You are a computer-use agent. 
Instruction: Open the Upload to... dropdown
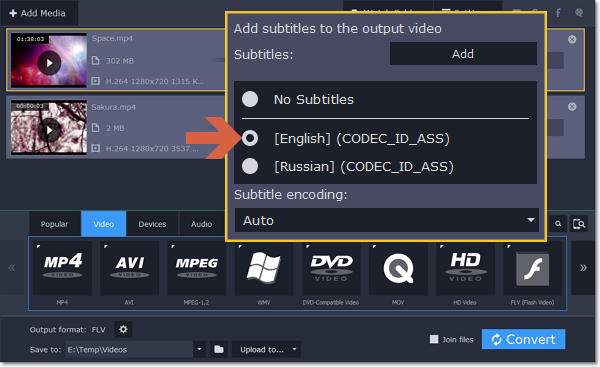(266, 349)
